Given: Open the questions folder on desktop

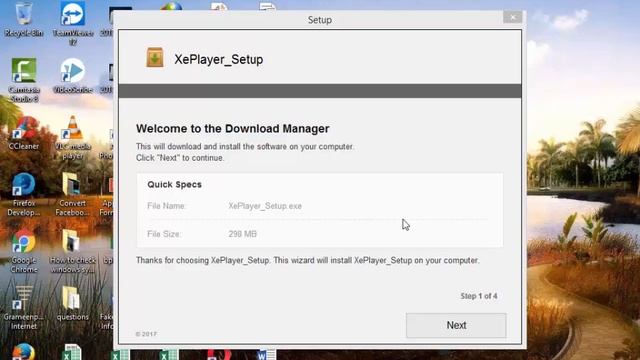Looking at the screenshot, I should 72,304.
